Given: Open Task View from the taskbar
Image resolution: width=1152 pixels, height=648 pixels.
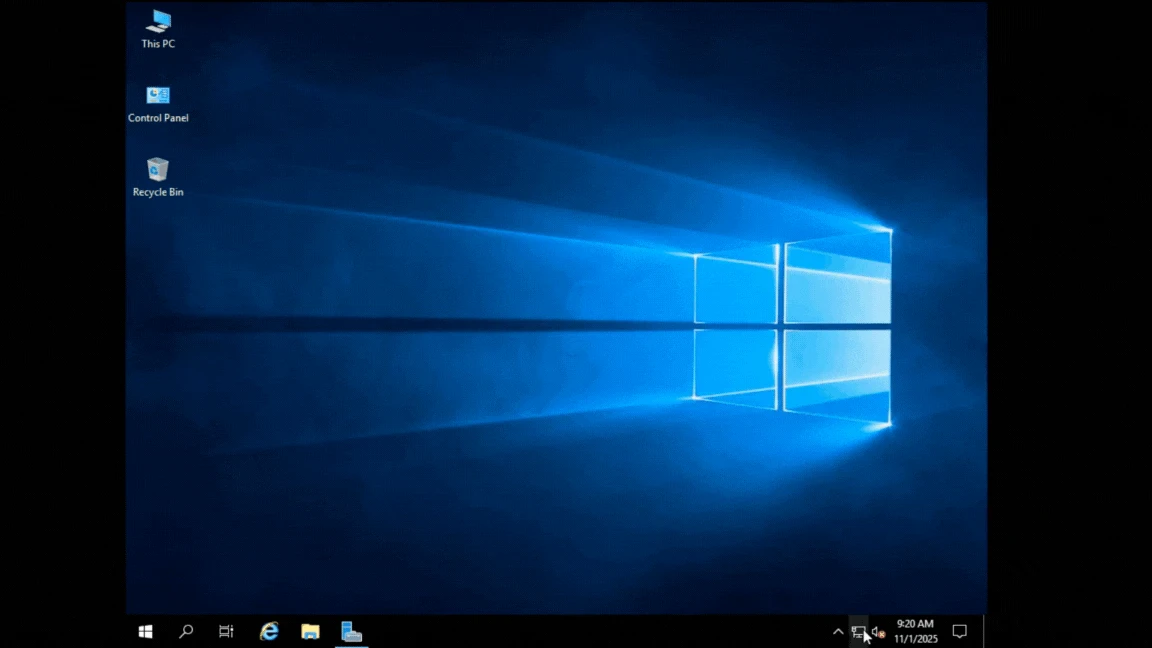Looking at the screenshot, I should coord(227,631).
